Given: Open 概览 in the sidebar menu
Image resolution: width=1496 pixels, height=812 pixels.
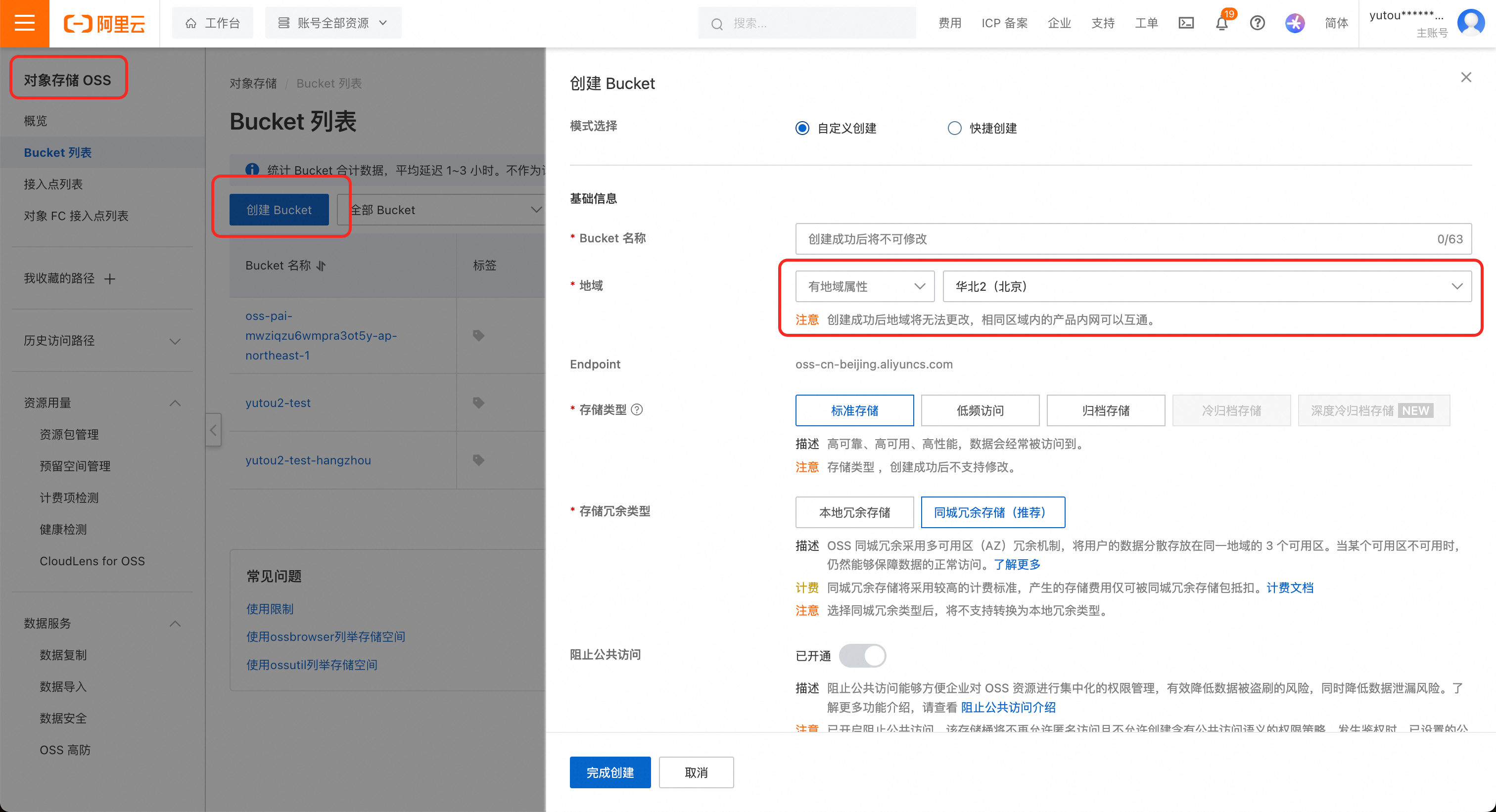Looking at the screenshot, I should coord(36,121).
